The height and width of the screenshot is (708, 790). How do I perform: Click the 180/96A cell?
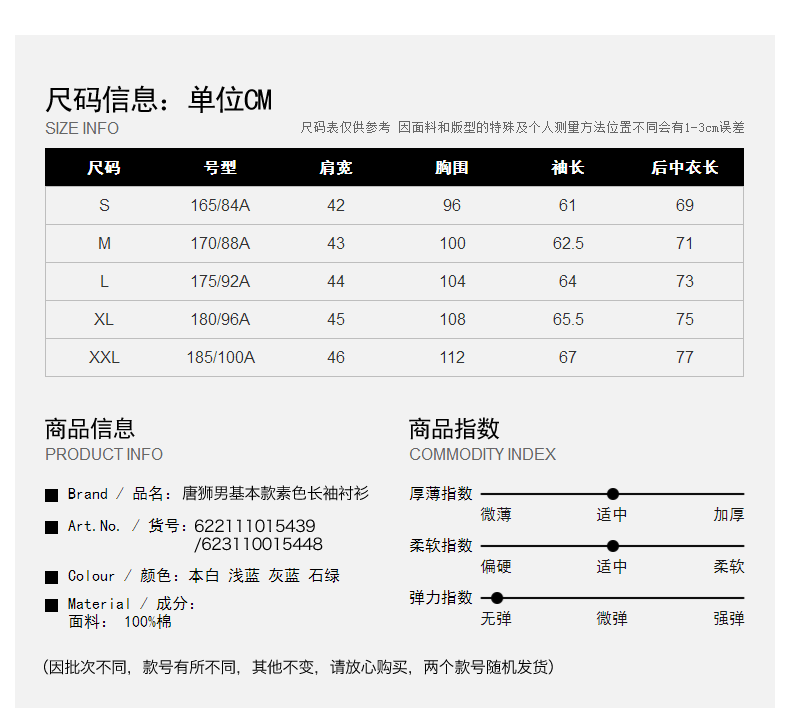tap(220, 319)
